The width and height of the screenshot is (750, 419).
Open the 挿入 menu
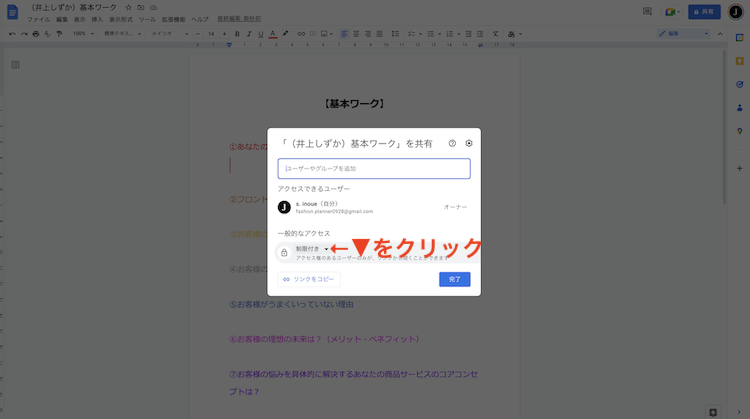click(x=97, y=19)
